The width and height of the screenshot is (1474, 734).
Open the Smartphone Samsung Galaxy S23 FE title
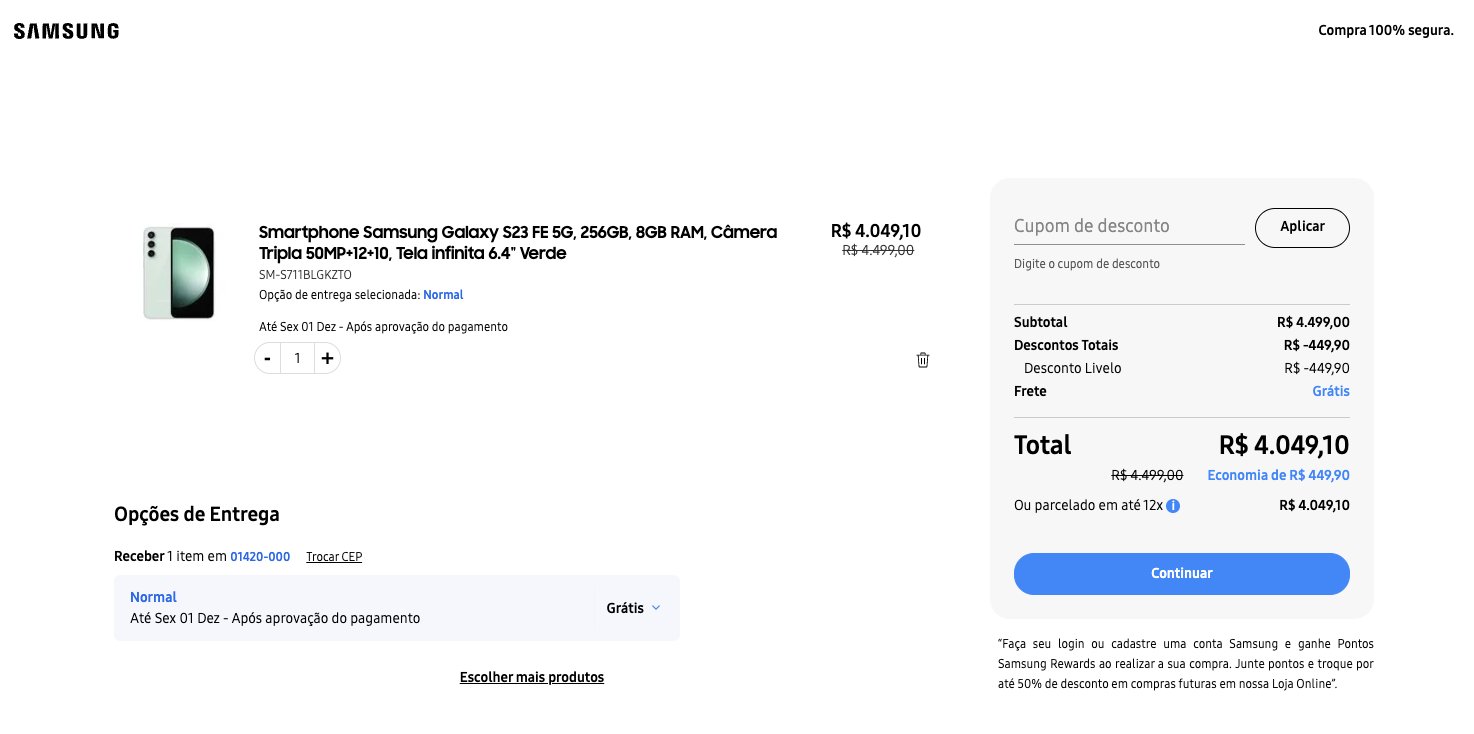518,242
